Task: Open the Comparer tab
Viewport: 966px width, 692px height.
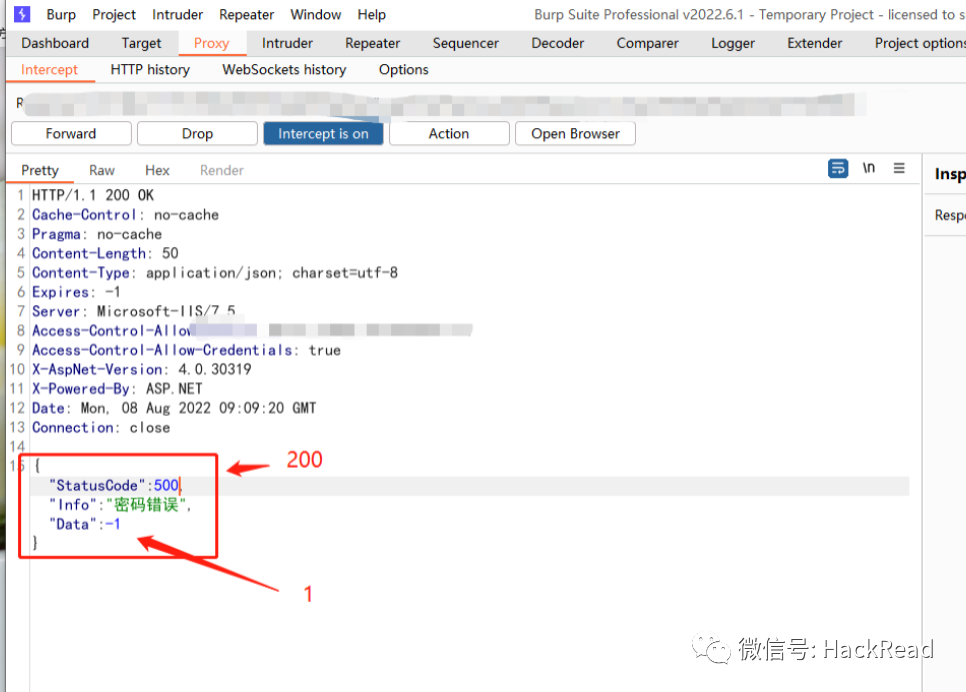Action: (647, 43)
